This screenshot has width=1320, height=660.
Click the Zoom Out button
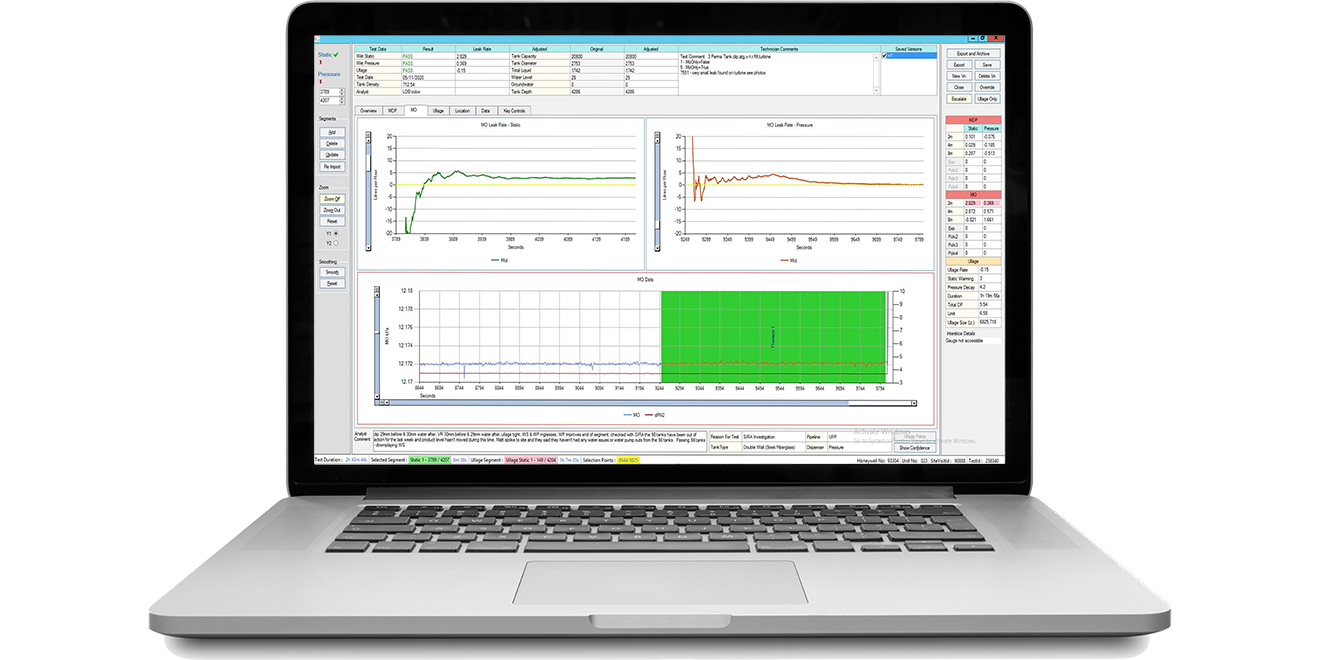pos(331,210)
